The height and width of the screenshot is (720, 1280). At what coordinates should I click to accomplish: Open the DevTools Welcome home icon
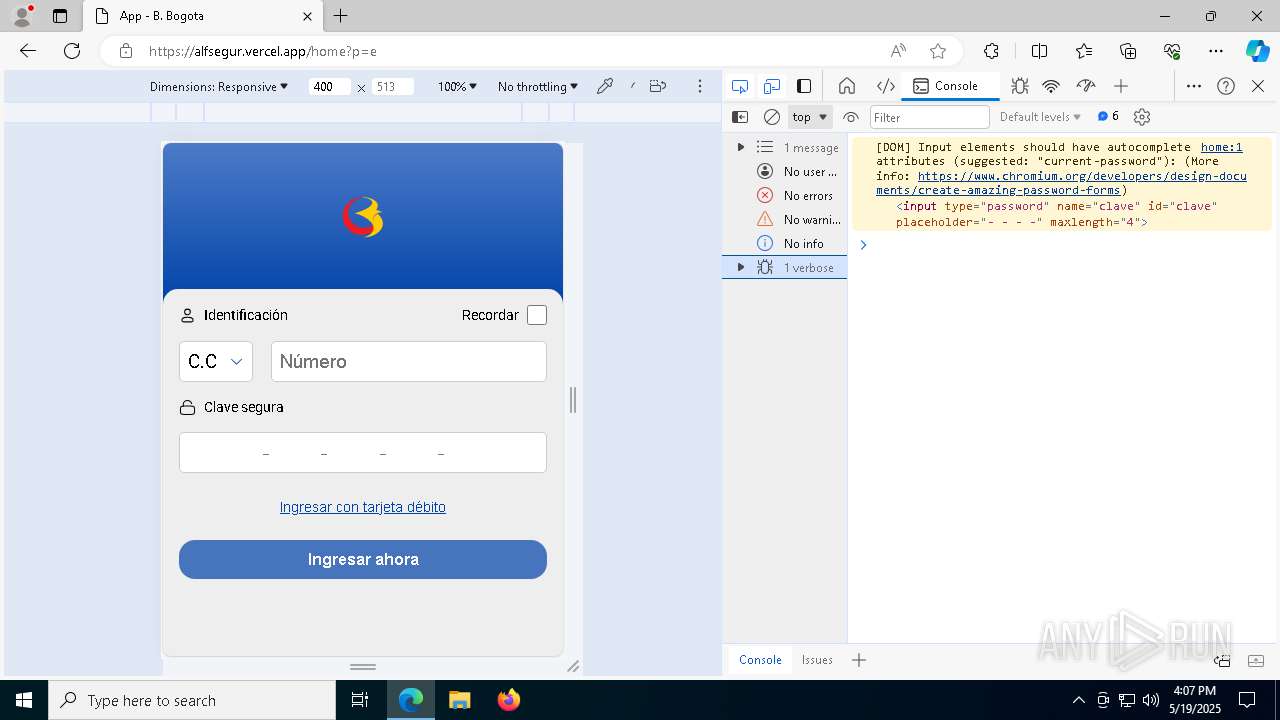coord(847,86)
